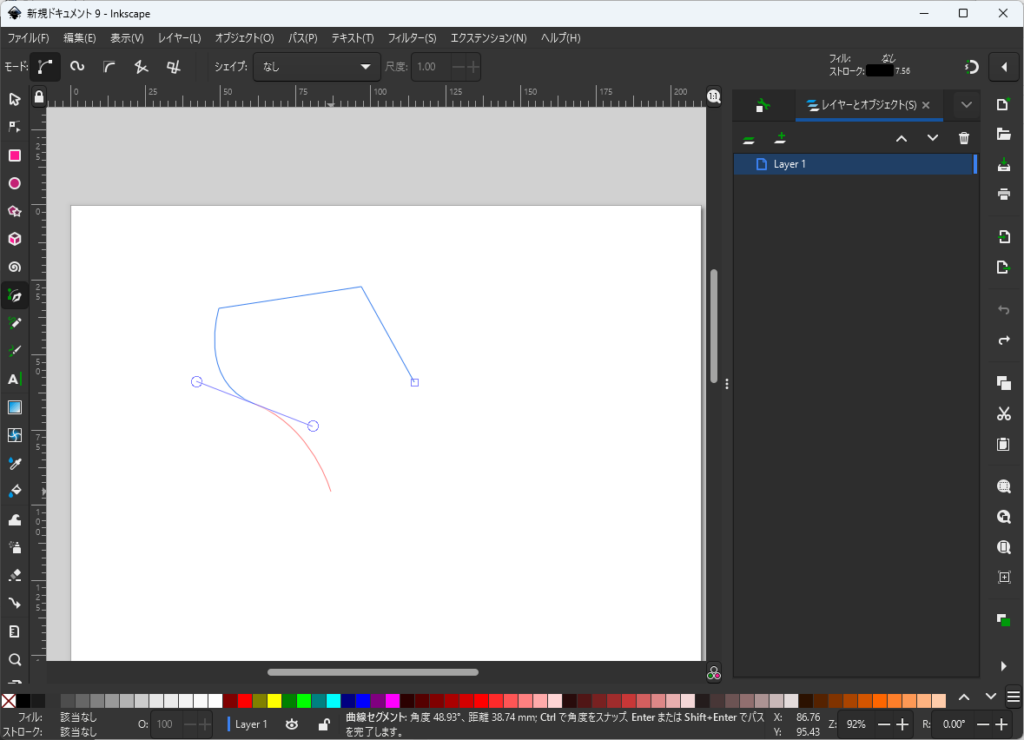
Task: Select the Dropper color picker tool
Action: pos(14,464)
